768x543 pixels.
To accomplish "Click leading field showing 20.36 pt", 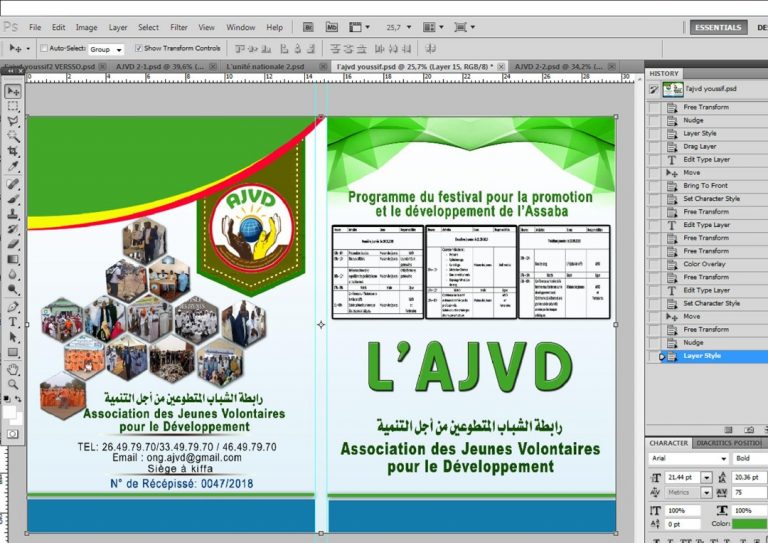I will (x=749, y=477).
